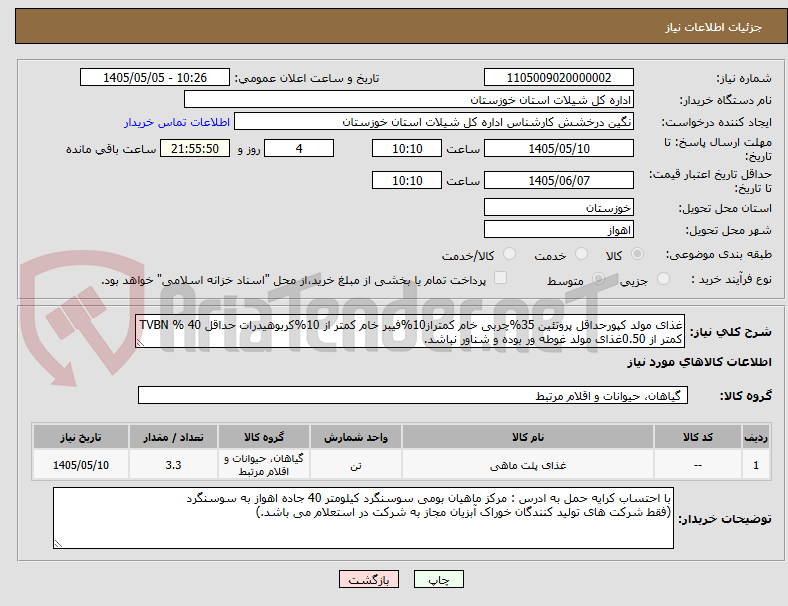Click the delivery city field اهواز
788x606 pixels.
coord(558,229)
